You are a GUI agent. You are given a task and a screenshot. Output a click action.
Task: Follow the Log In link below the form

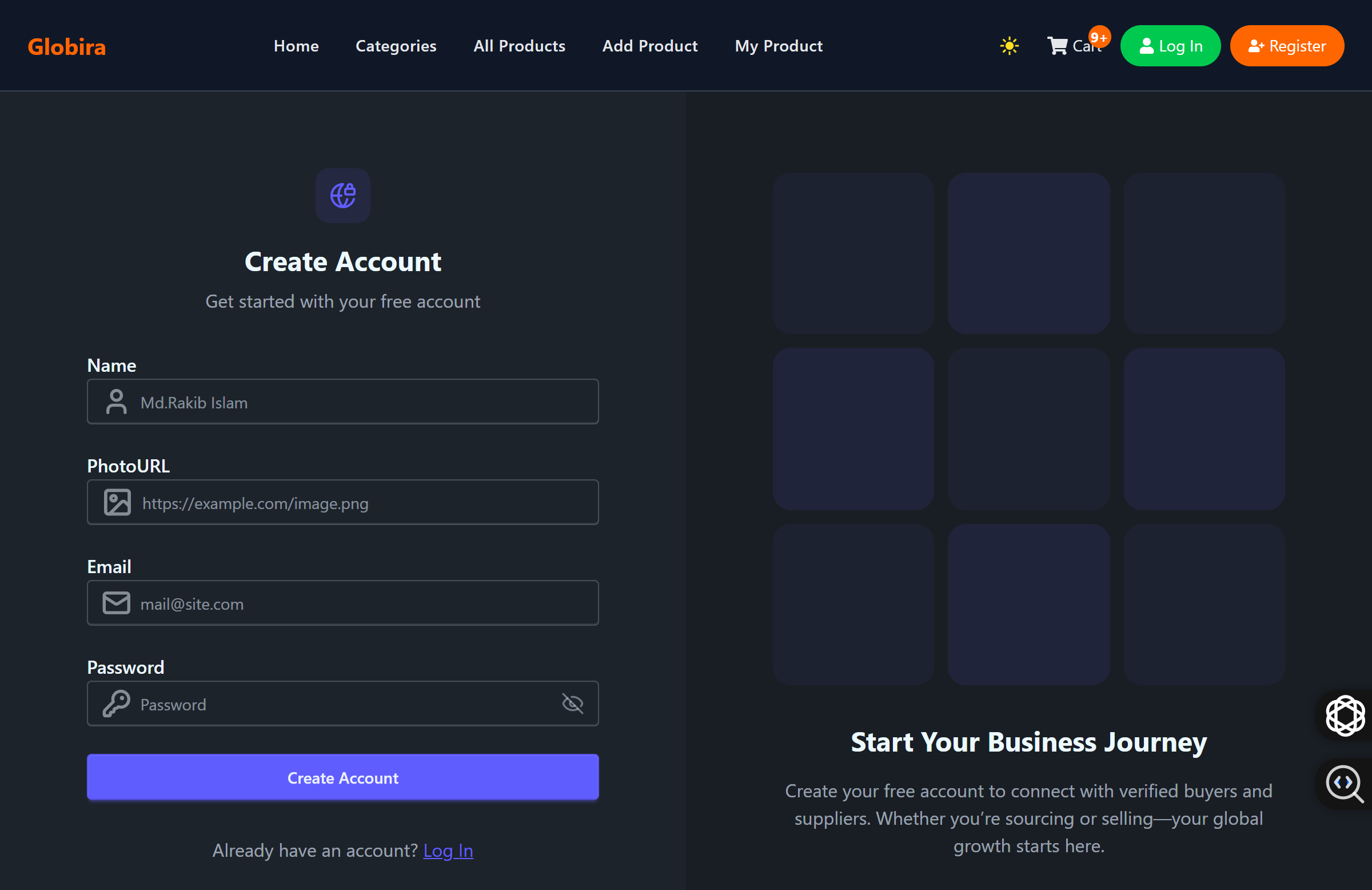448,850
